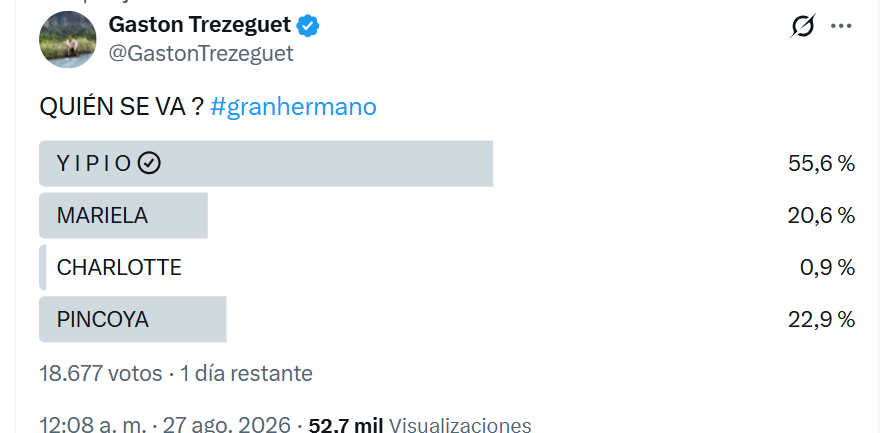Select the YIPIO poll option
The width and height of the screenshot is (885, 433).
point(447,164)
